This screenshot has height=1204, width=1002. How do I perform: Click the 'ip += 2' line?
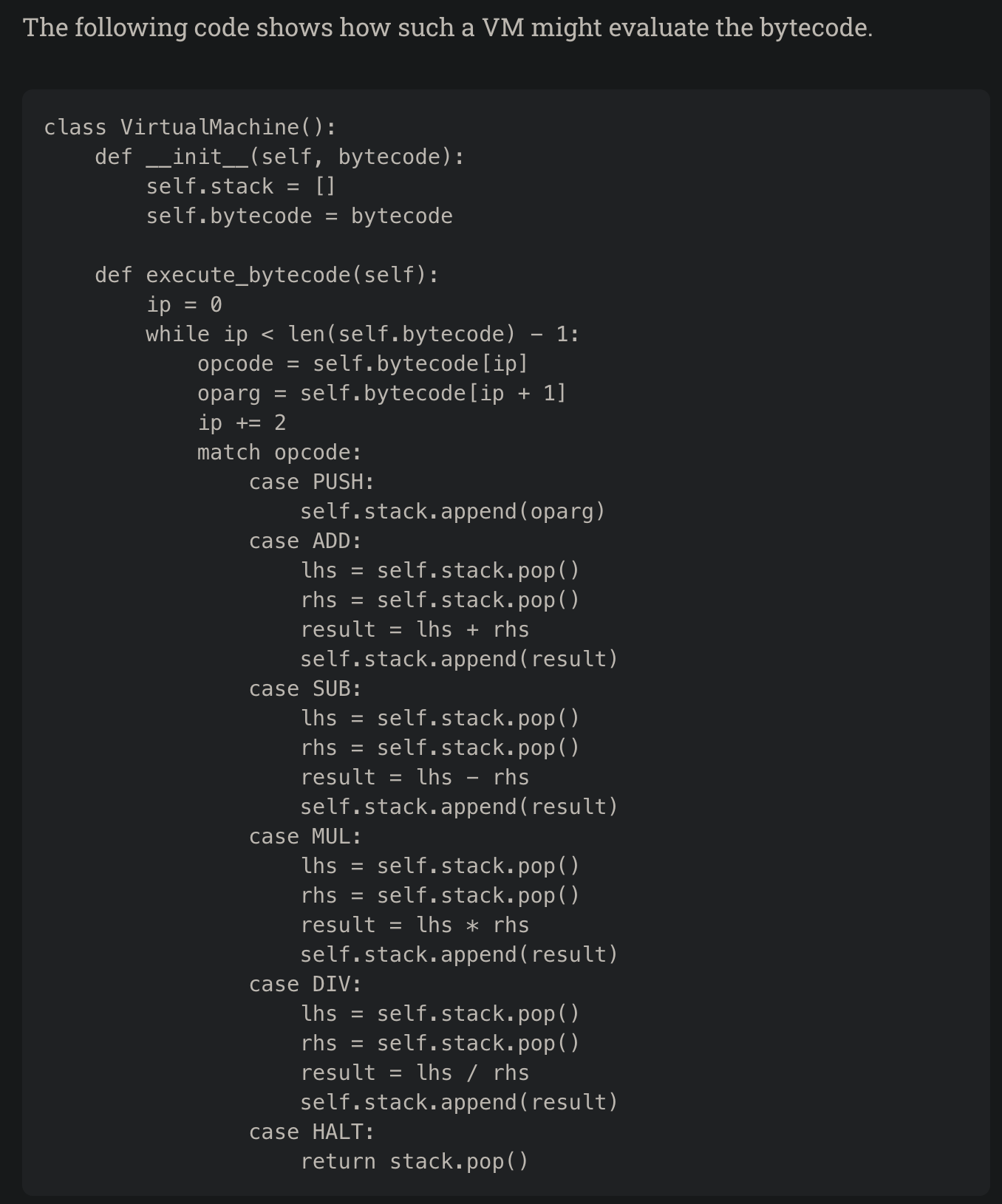pos(241,423)
